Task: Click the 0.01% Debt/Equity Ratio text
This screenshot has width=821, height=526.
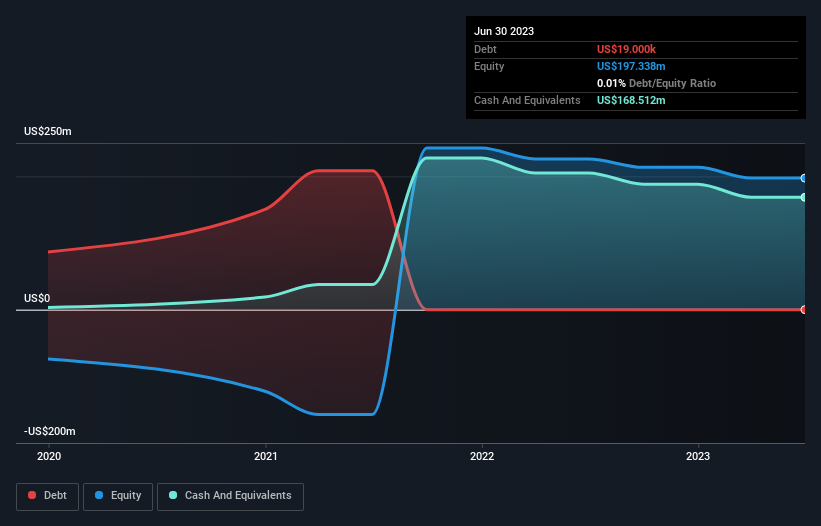Action: click(657, 83)
